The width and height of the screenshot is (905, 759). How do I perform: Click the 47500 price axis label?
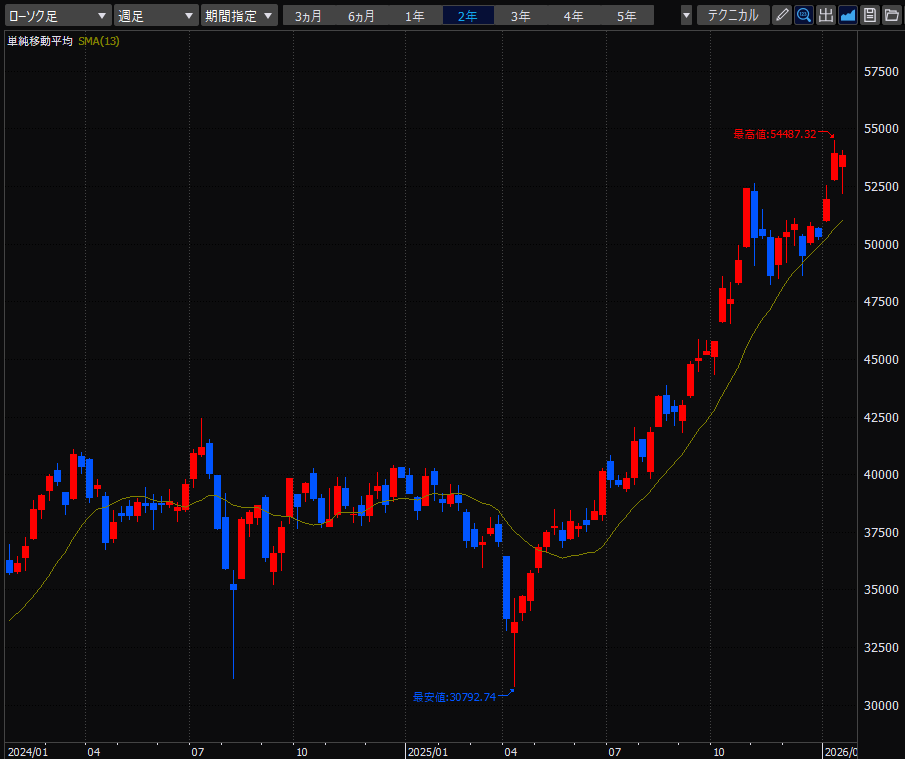[881, 302]
